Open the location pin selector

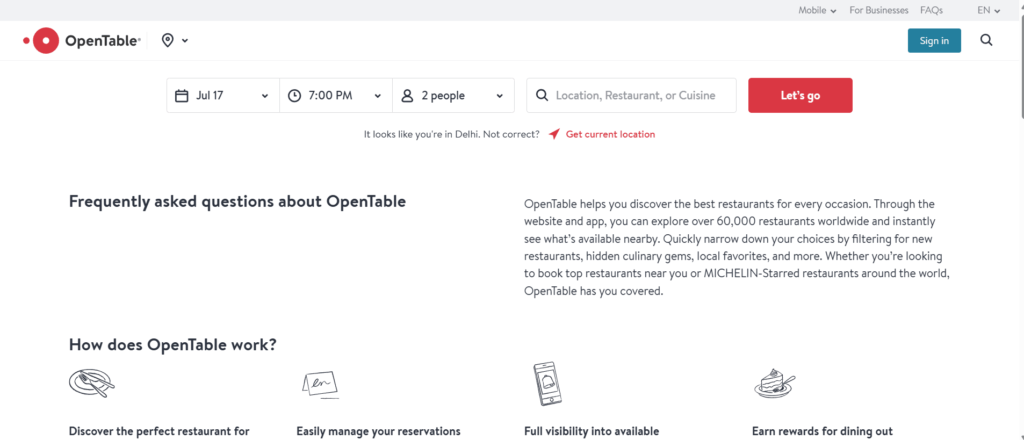[x=168, y=40]
